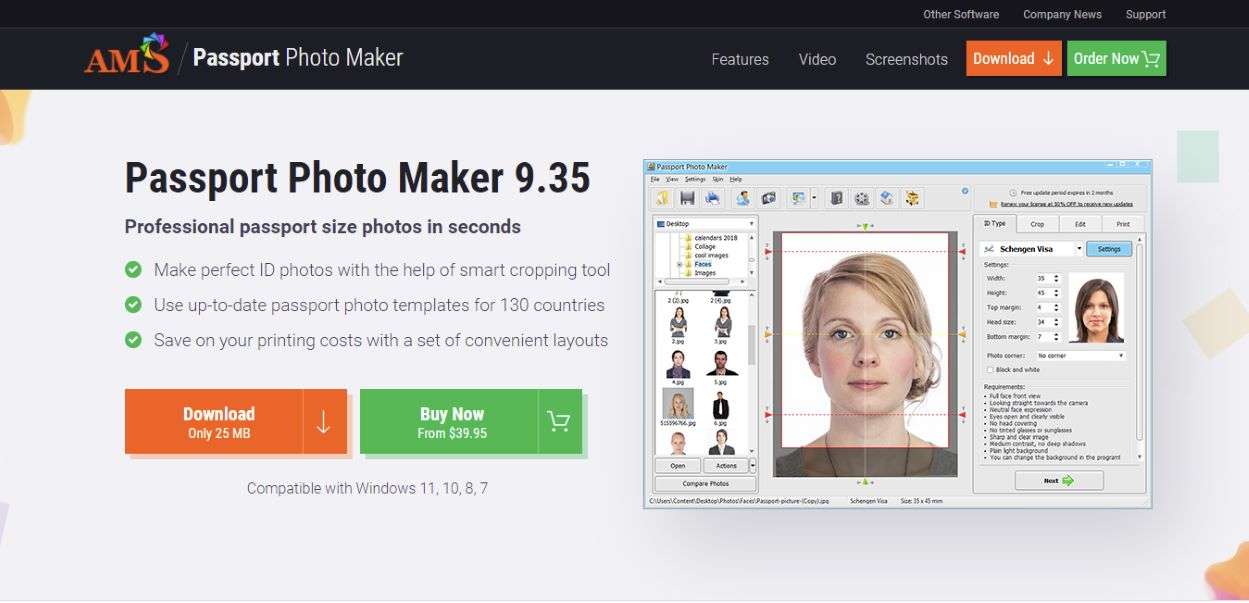Open the Photo corner dropdown

coord(1121,355)
